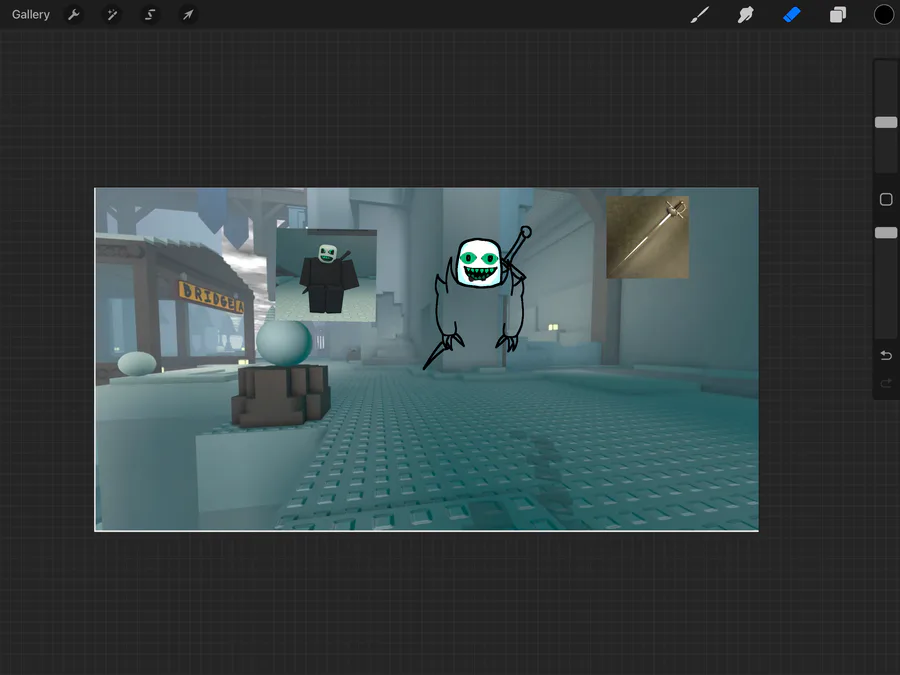Tap the Roblox character reference image
The height and width of the screenshot is (675, 900).
[x=326, y=275]
